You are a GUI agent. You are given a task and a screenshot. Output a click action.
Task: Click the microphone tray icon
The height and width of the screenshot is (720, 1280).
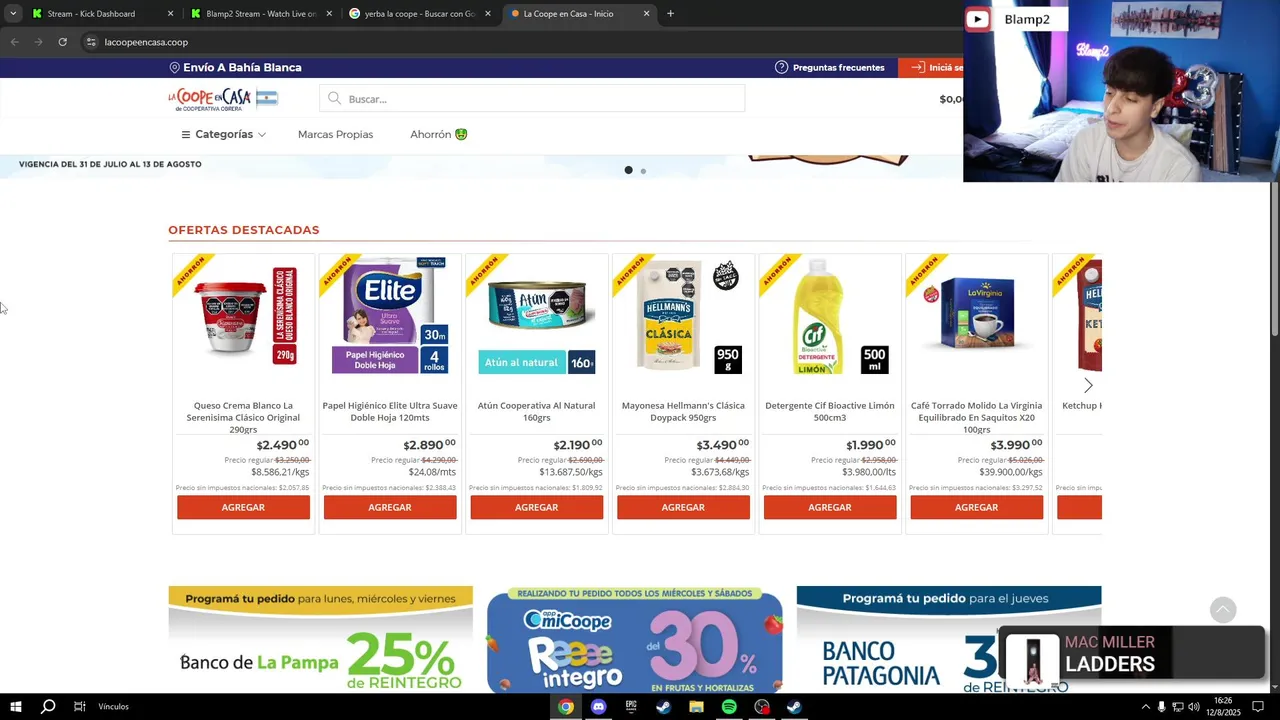pyautogui.click(x=1161, y=707)
